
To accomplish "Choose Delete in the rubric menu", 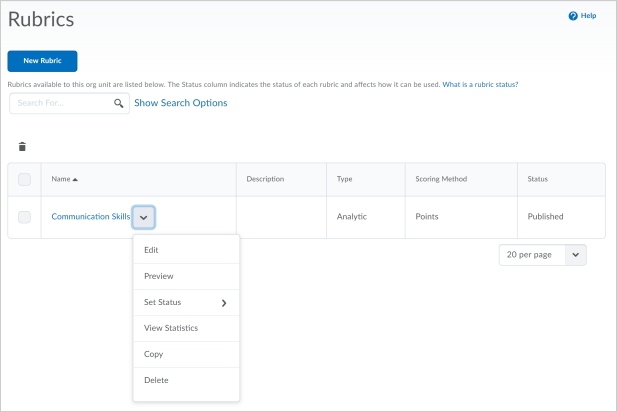I will [157, 380].
